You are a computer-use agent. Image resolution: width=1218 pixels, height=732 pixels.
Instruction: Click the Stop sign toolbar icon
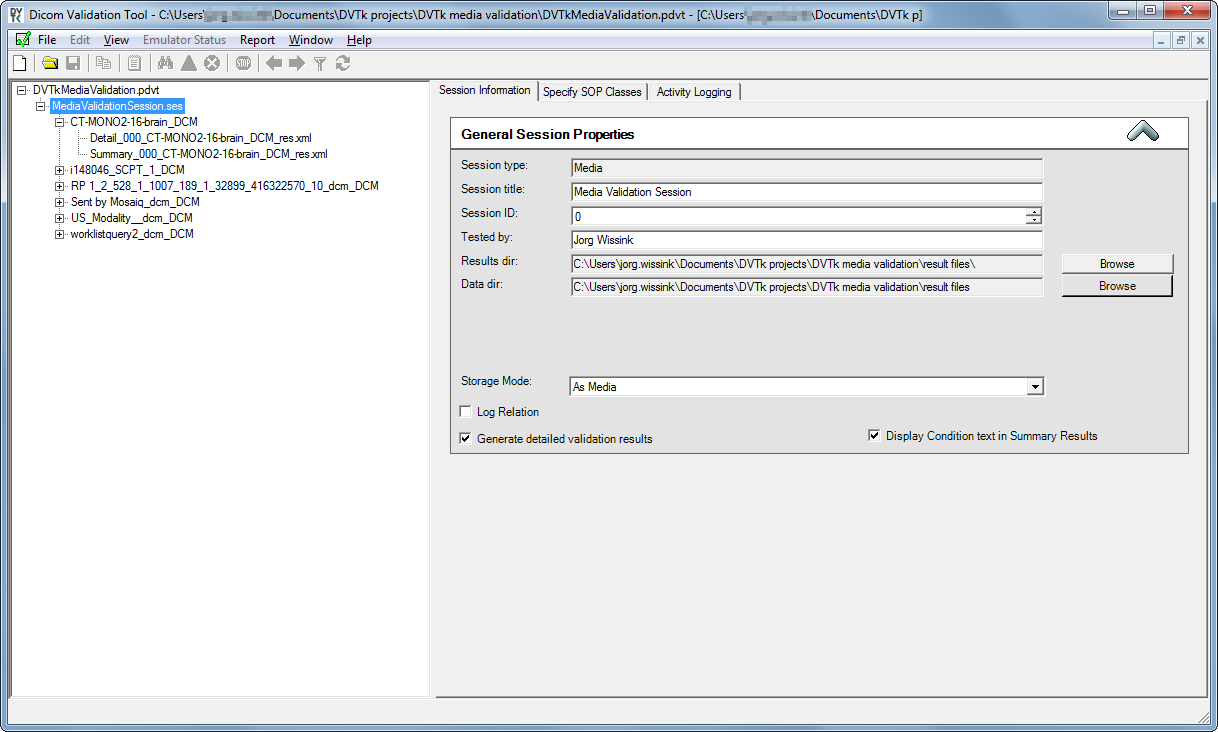(243, 63)
